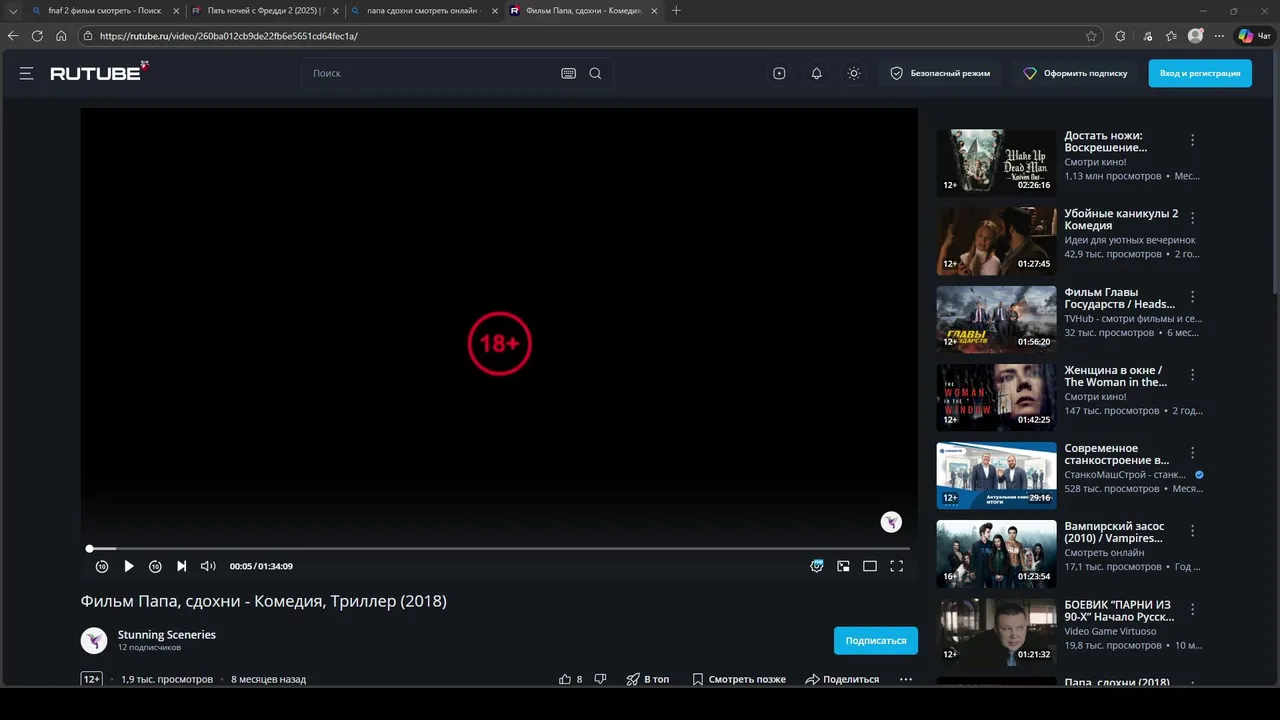Click Оформить подписку button

pyautogui.click(x=1075, y=73)
